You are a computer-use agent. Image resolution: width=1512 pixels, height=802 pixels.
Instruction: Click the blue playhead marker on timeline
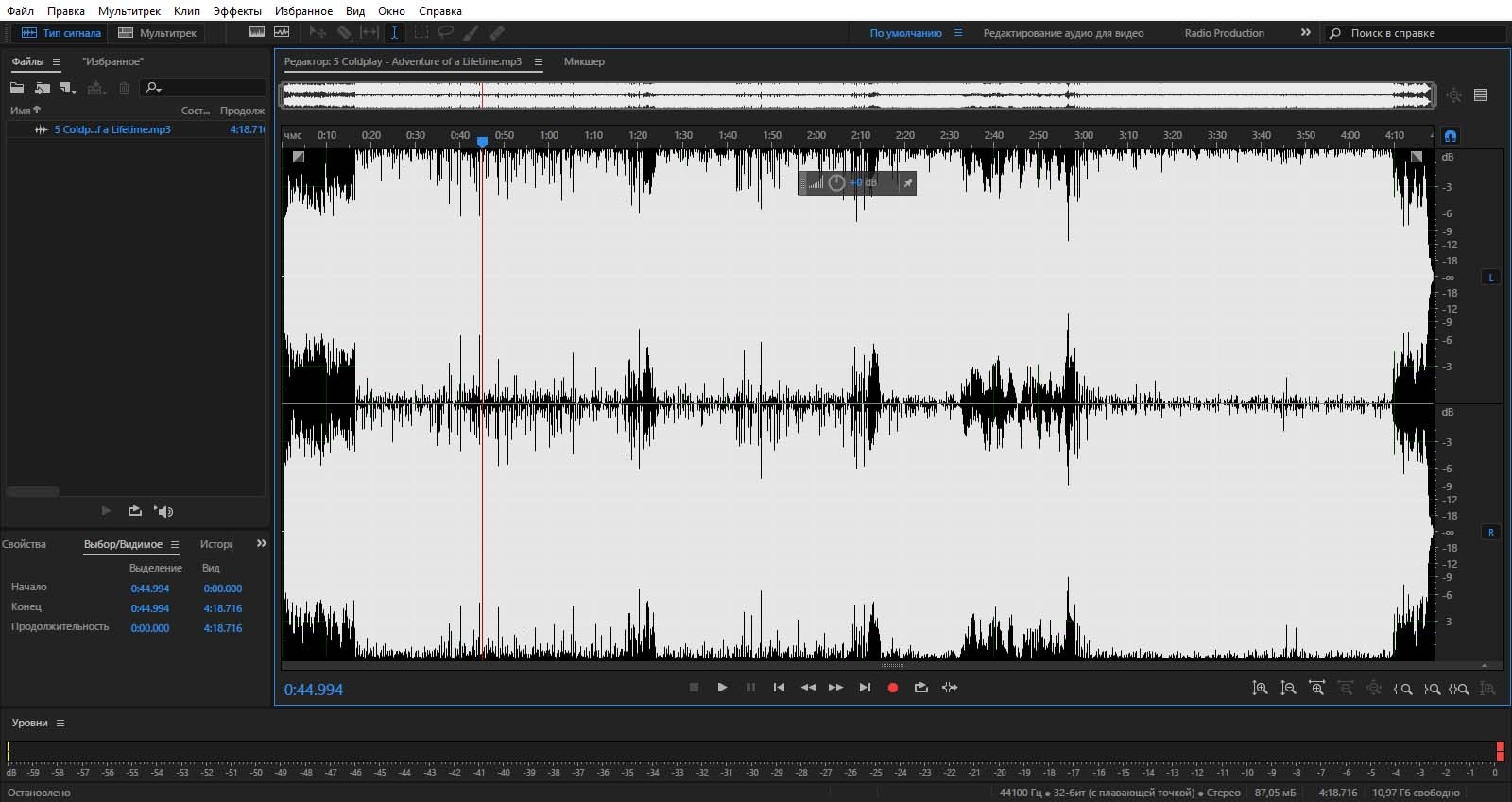tap(482, 141)
